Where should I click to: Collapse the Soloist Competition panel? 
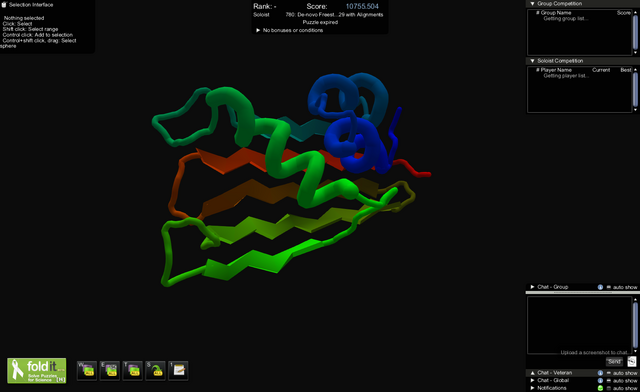point(532,60)
